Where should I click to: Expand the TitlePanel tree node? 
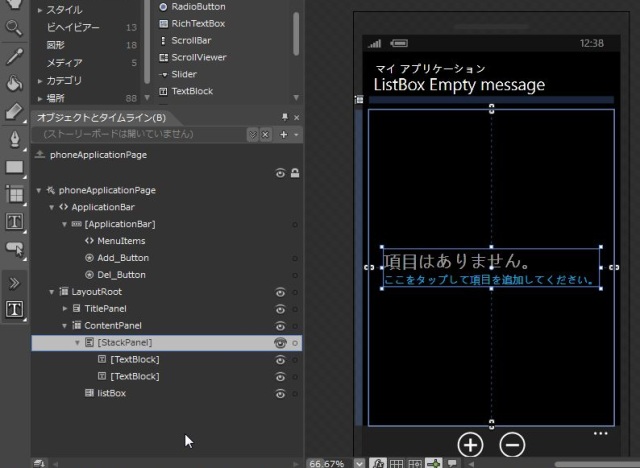[x=64, y=308]
